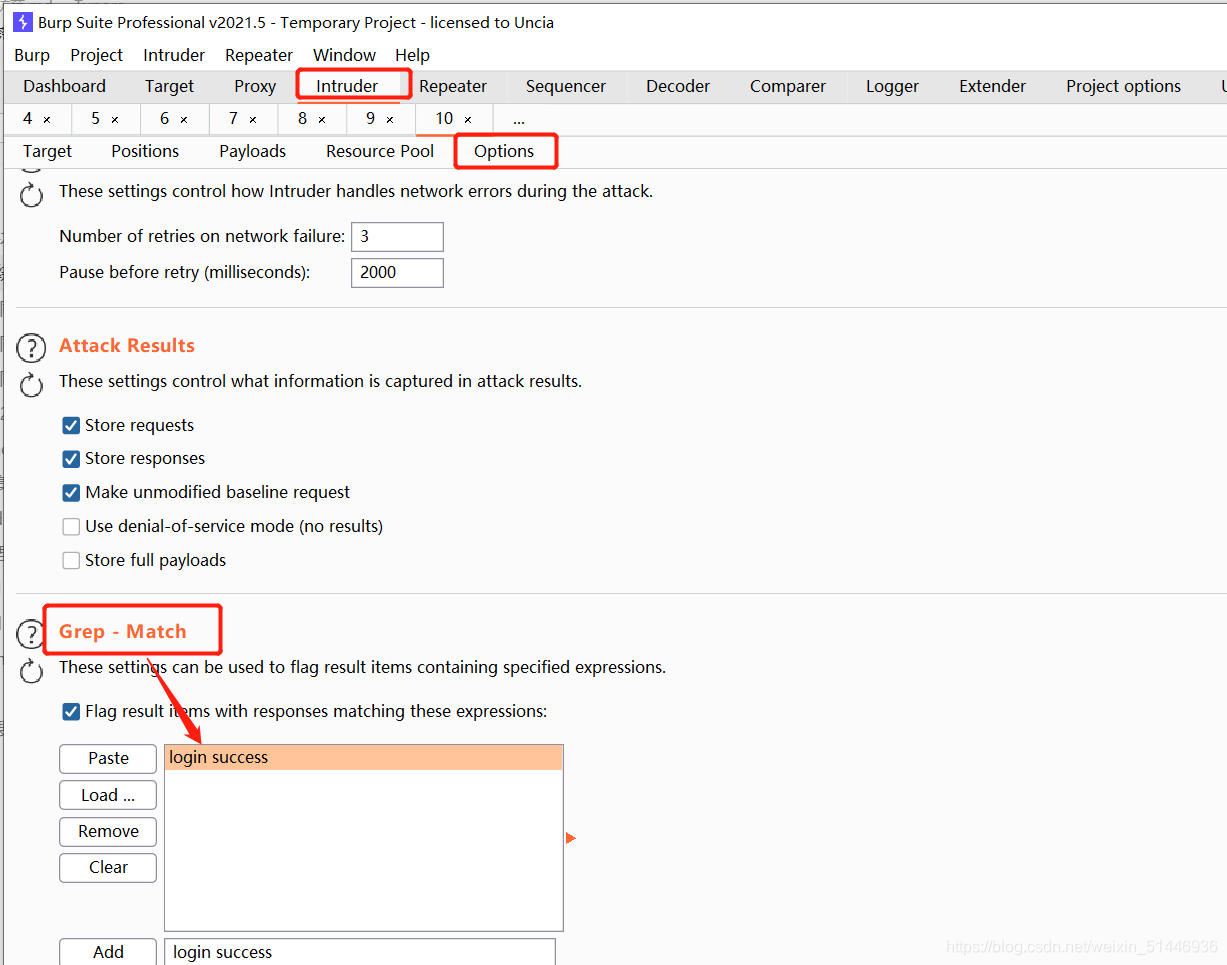Restore defaults for Attack Results section
The height and width of the screenshot is (965, 1227).
32,384
